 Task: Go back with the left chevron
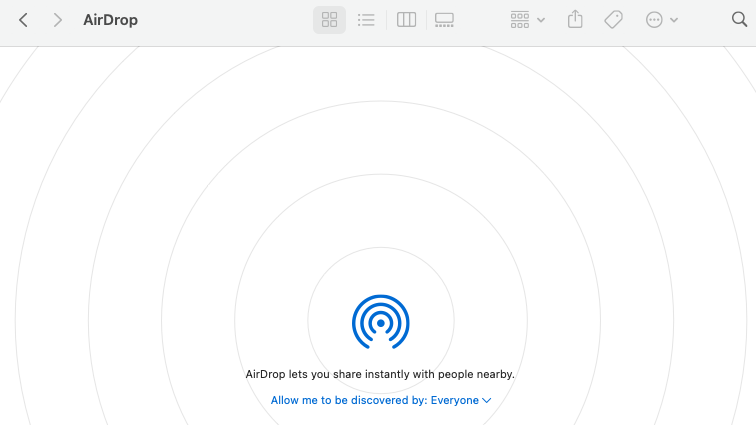(23, 20)
